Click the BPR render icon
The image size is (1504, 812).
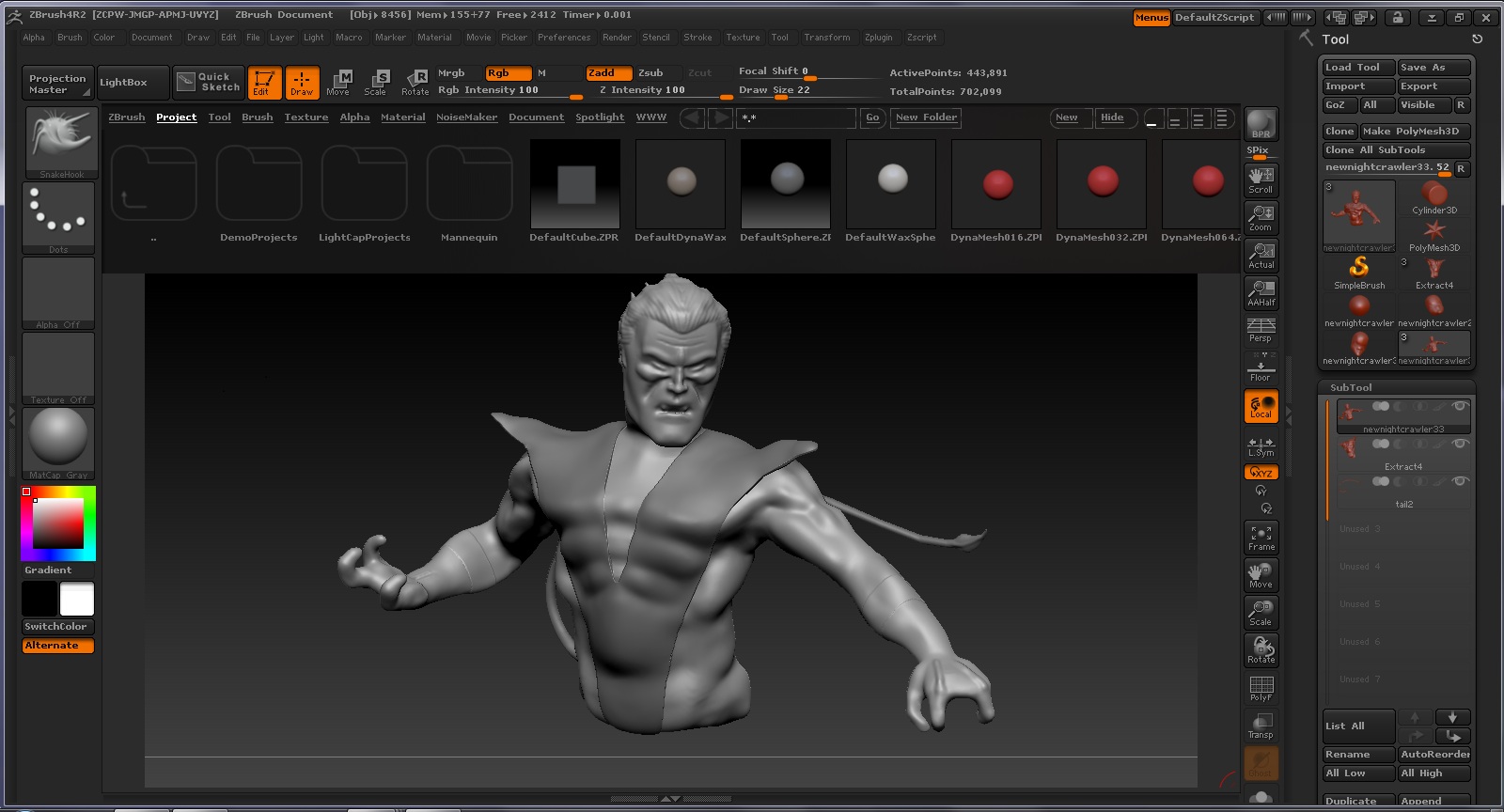pos(1261,124)
